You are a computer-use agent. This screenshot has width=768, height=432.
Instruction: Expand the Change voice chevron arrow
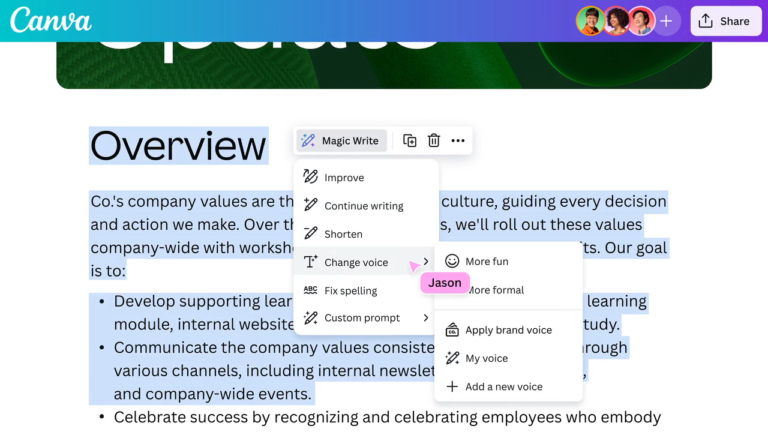[x=426, y=262]
